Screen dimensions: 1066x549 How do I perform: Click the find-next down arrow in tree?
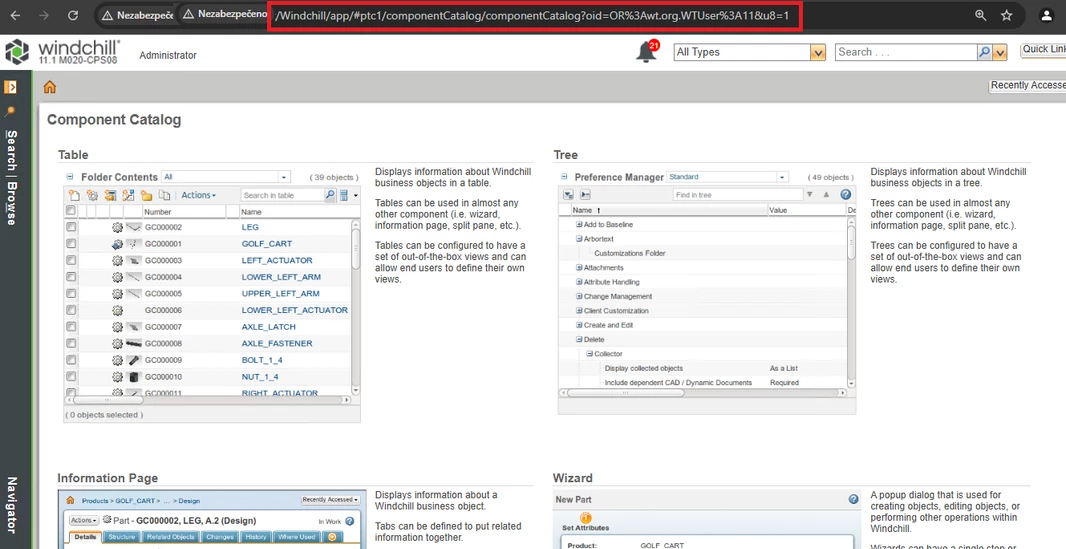pyautogui.click(x=809, y=195)
